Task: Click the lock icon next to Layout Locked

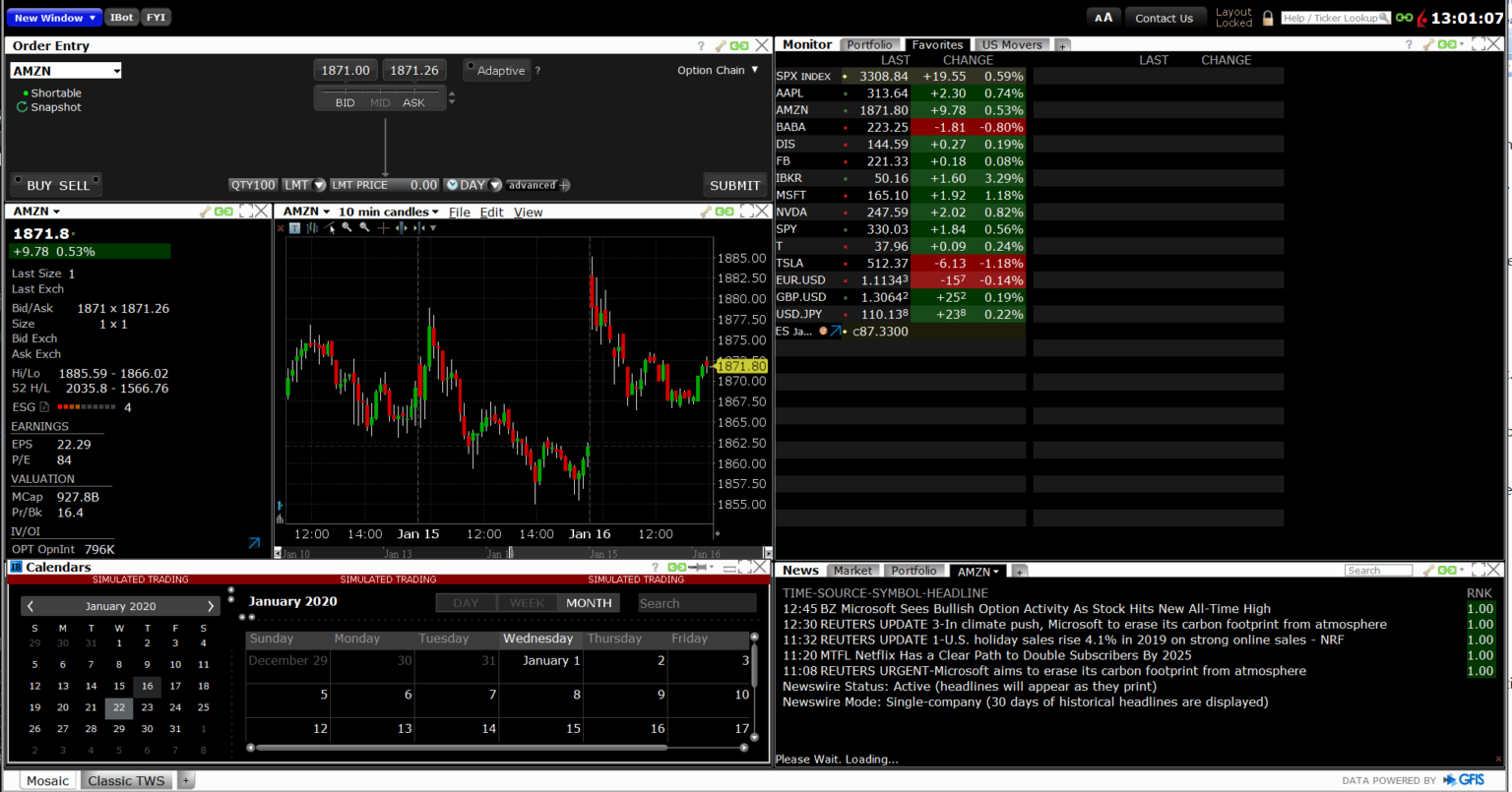Action: click(1267, 17)
